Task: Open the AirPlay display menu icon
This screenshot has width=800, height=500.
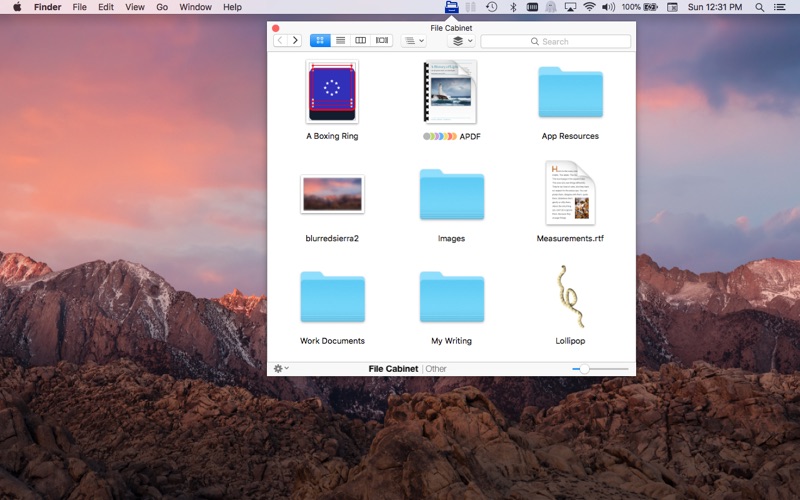Action: pyautogui.click(x=570, y=7)
